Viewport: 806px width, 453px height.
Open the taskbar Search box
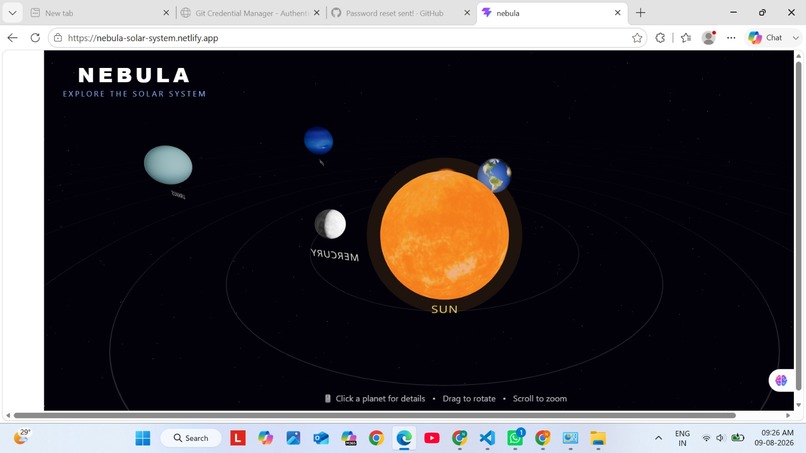191,438
